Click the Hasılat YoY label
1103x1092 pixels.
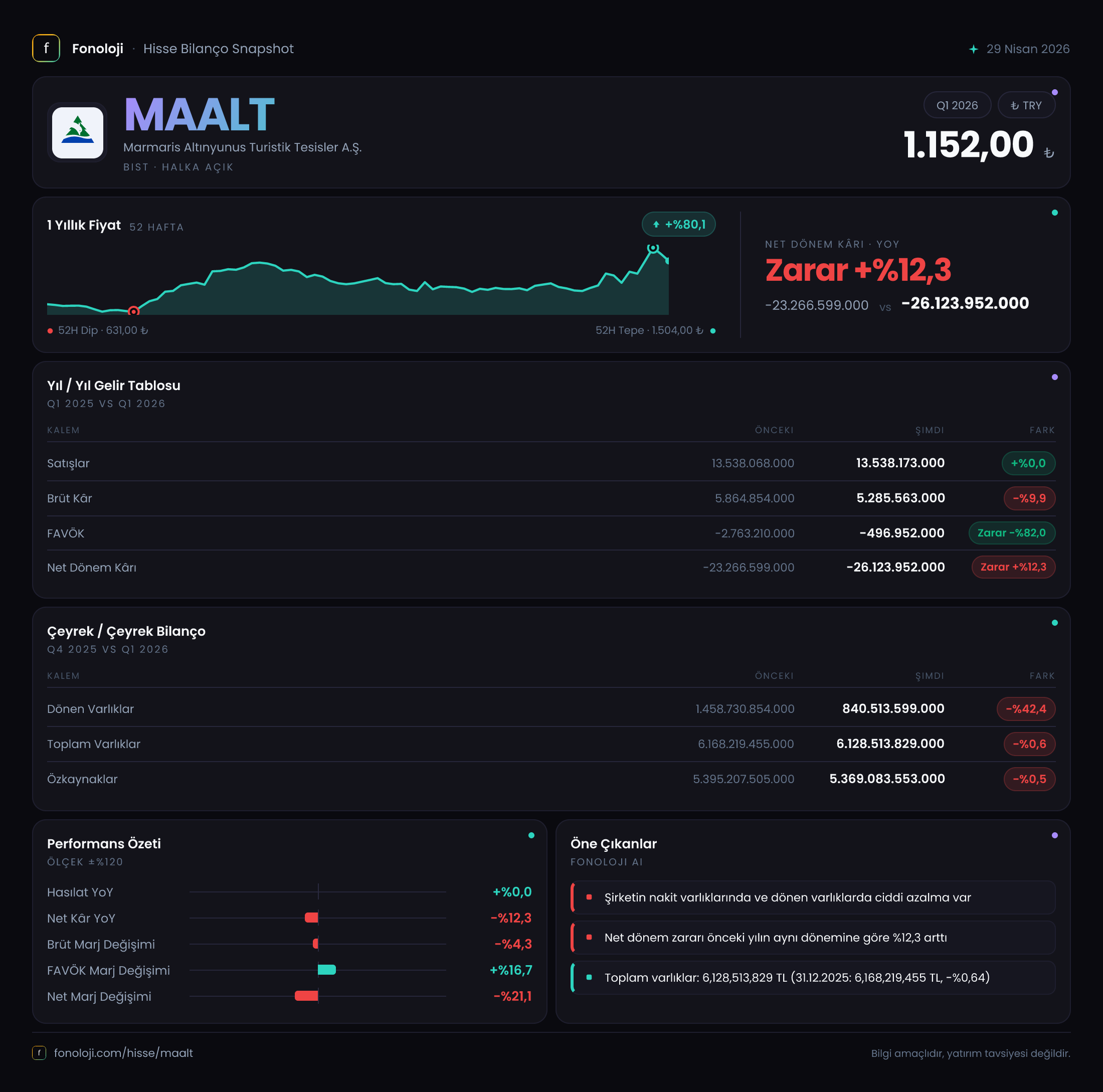pos(80,892)
